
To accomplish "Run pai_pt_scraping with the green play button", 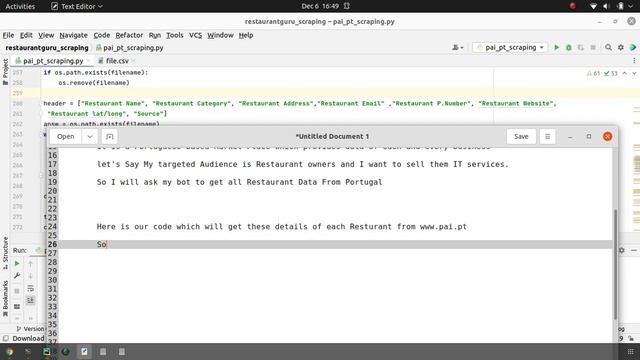I will pyautogui.click(x=556, y=48).
